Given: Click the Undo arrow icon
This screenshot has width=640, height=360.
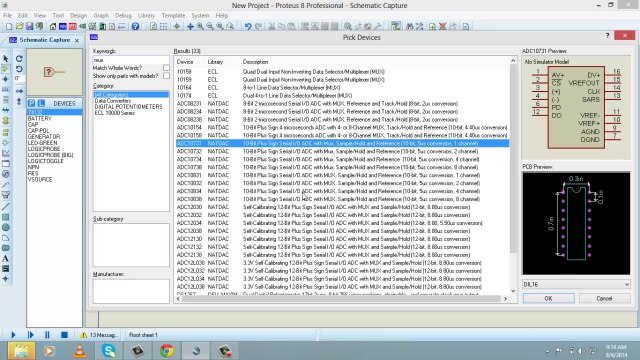Looking at the screenshot, I should coord(248,26).
